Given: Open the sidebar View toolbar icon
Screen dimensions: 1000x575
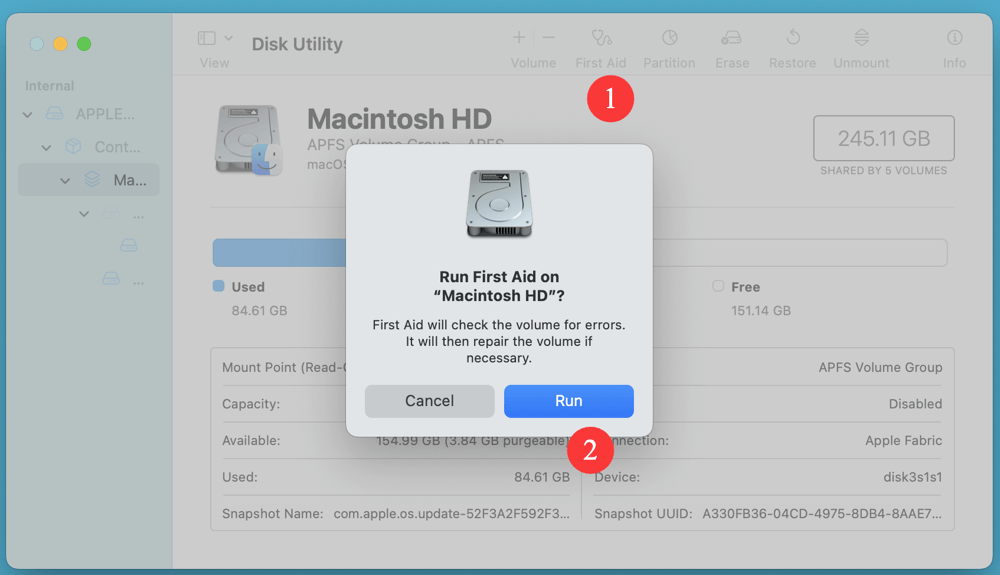Looking at the screenshot, I should pyautogui.click(x=207, y=38).
